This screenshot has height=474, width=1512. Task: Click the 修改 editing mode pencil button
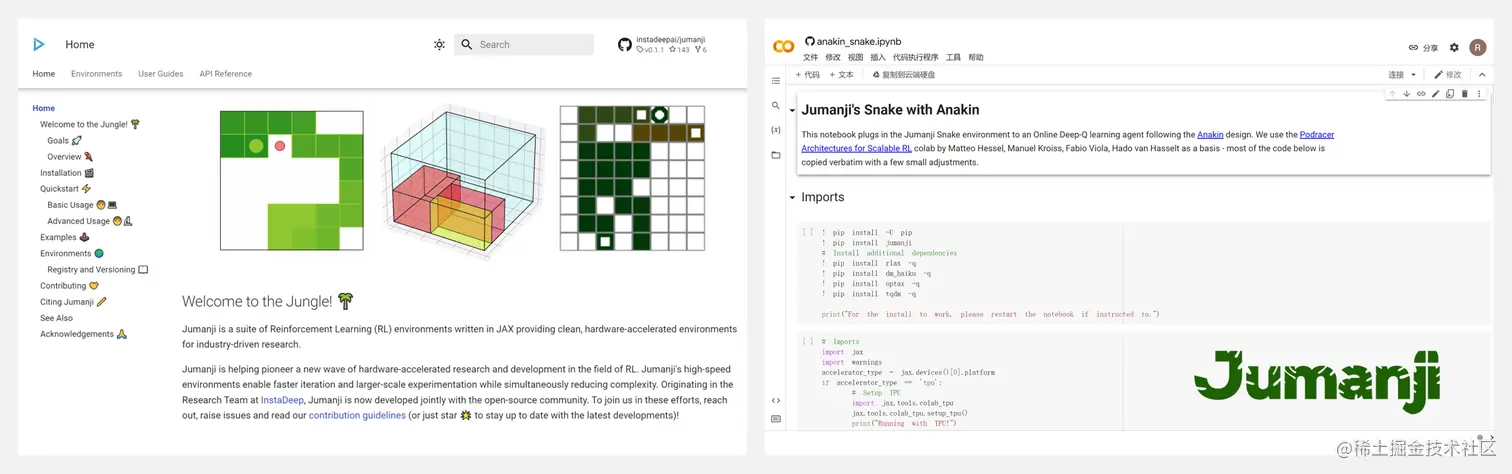[x=1447, y=75]
